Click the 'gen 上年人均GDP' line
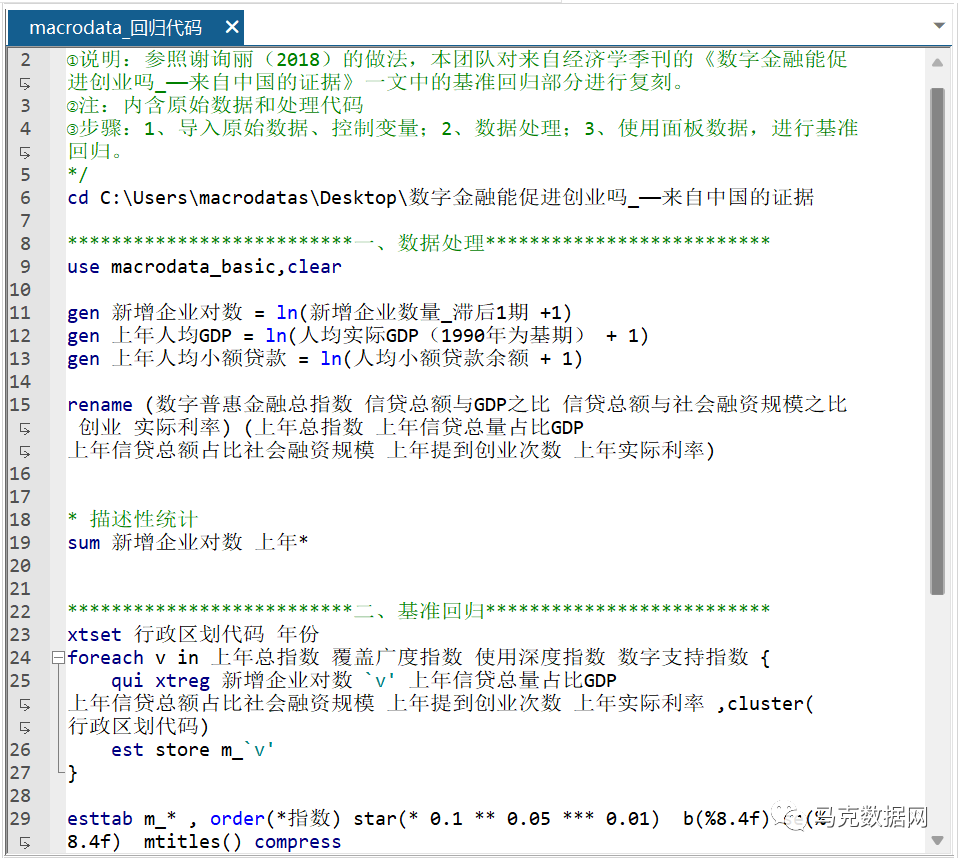 point(358,336)
